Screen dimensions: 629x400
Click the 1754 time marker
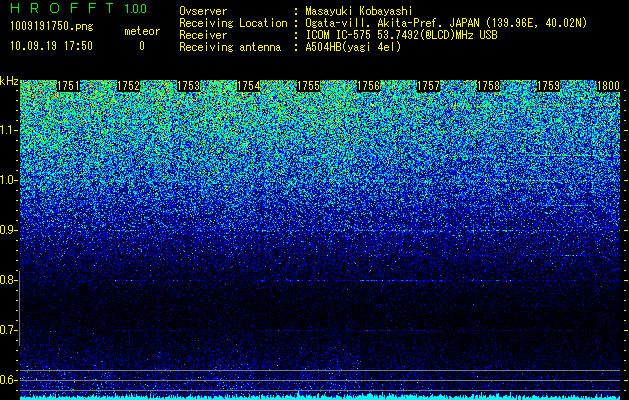pyautogui.click(x=248, y=86)
